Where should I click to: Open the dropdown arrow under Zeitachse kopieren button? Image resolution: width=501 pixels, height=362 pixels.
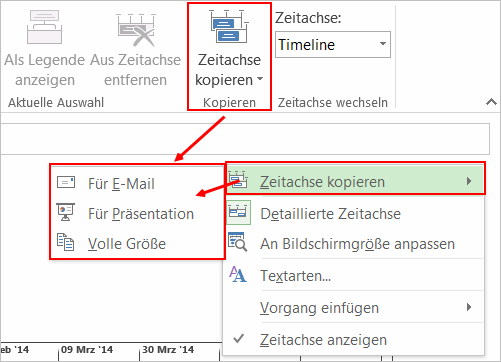[x=260, y=79]
